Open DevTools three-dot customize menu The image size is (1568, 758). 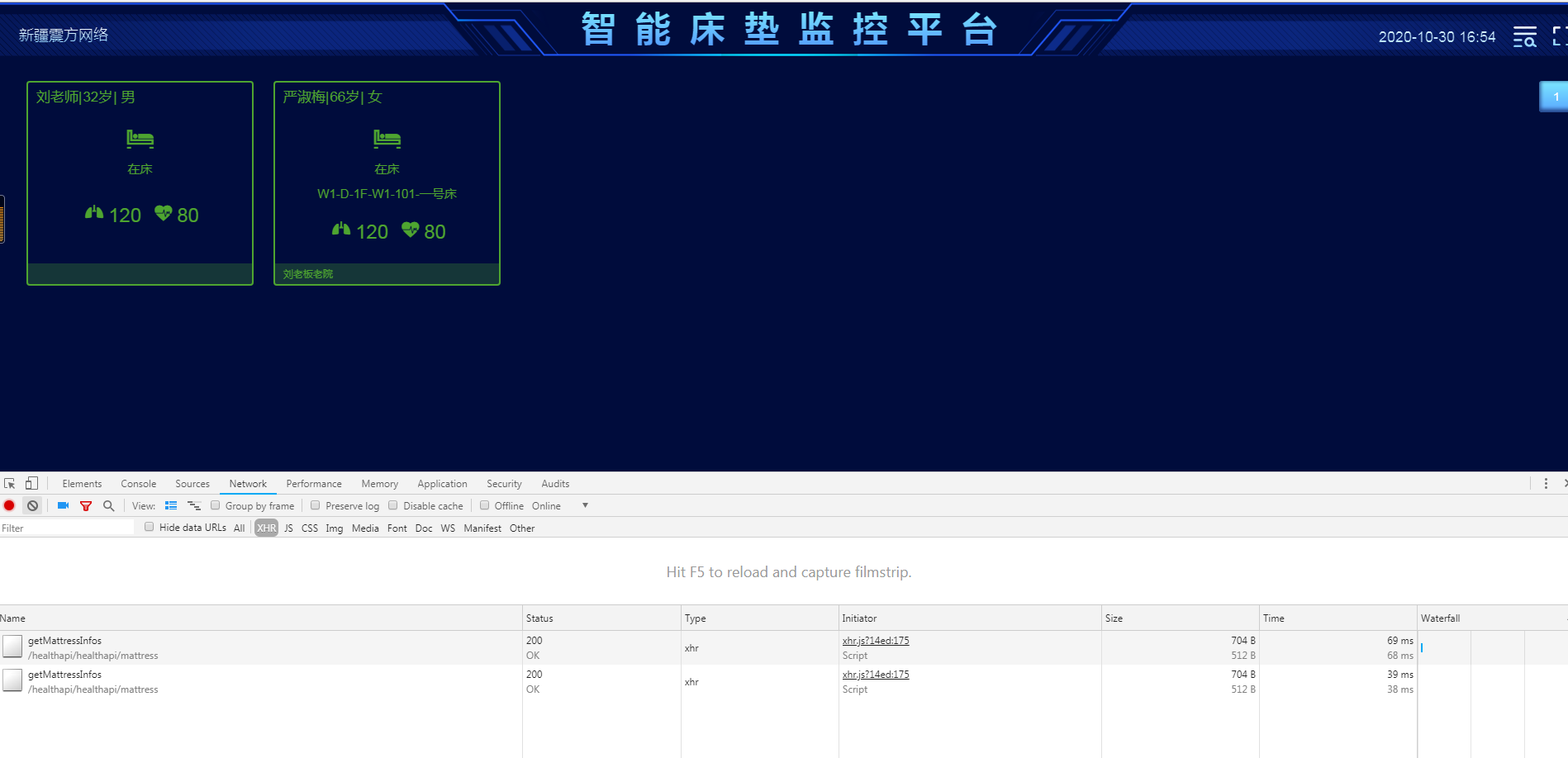(1546, 483)
